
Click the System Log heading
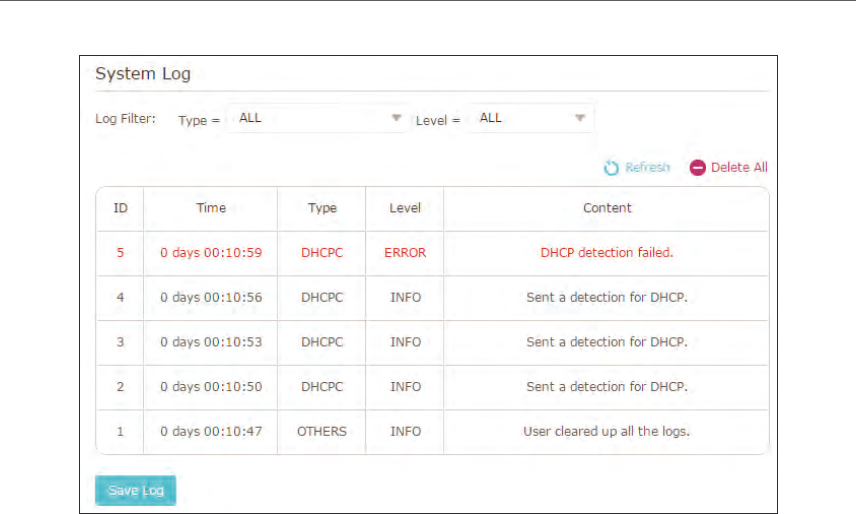(143, 74)
